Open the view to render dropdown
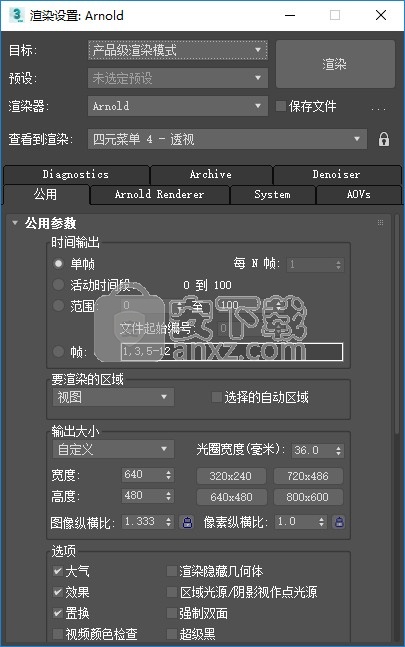The image size is (405, 647). (227, 139)
